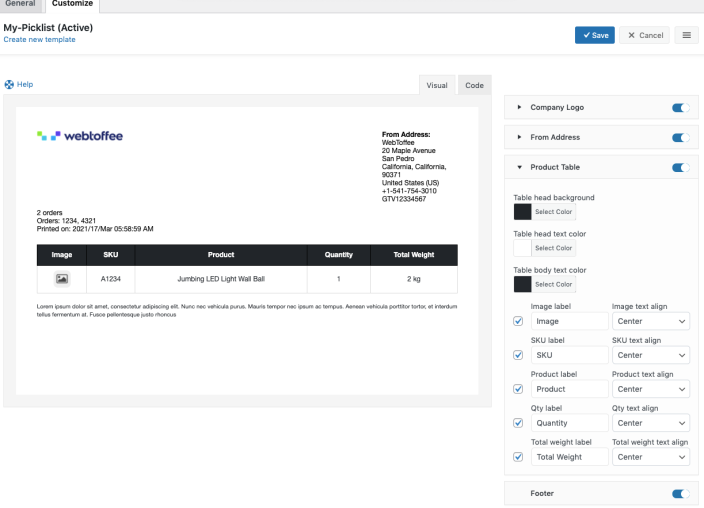Open the Image text align dropdown
Screen dimensions: 704x508
pos(651,321)
